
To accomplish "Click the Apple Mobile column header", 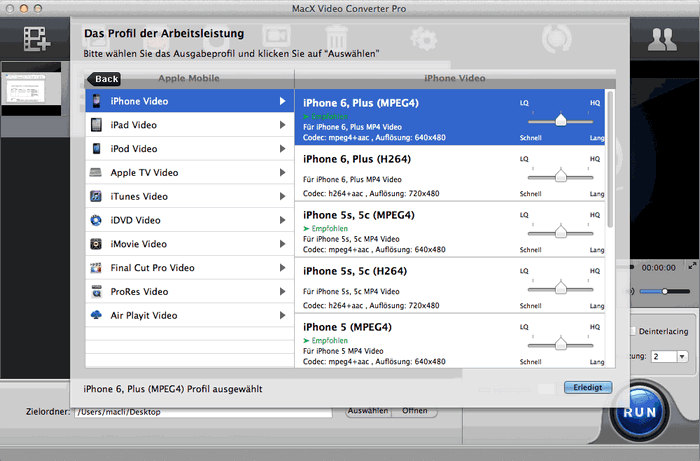I will (x=188, y=78).
